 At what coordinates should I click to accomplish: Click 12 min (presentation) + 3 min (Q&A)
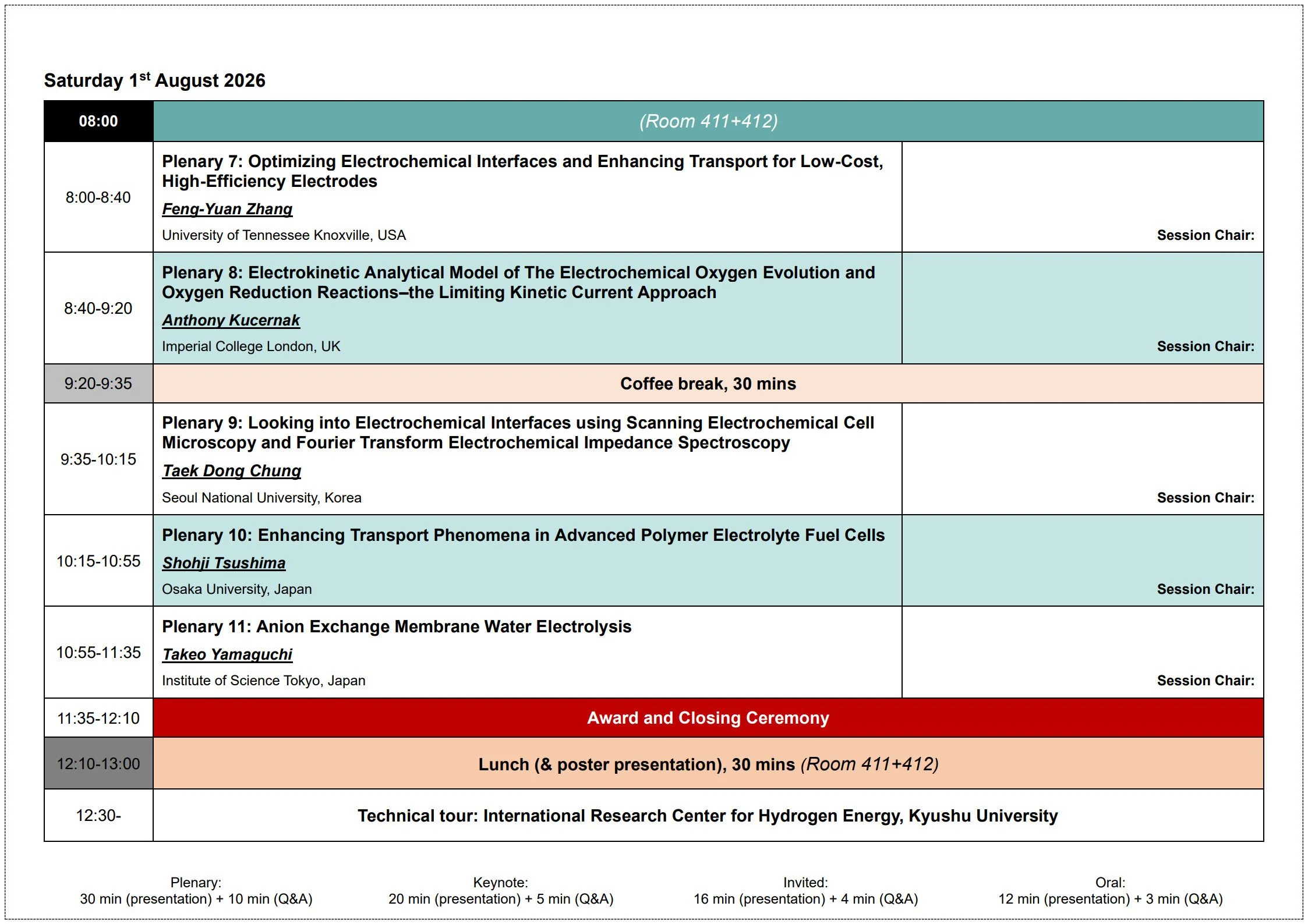click(1111, 899)
